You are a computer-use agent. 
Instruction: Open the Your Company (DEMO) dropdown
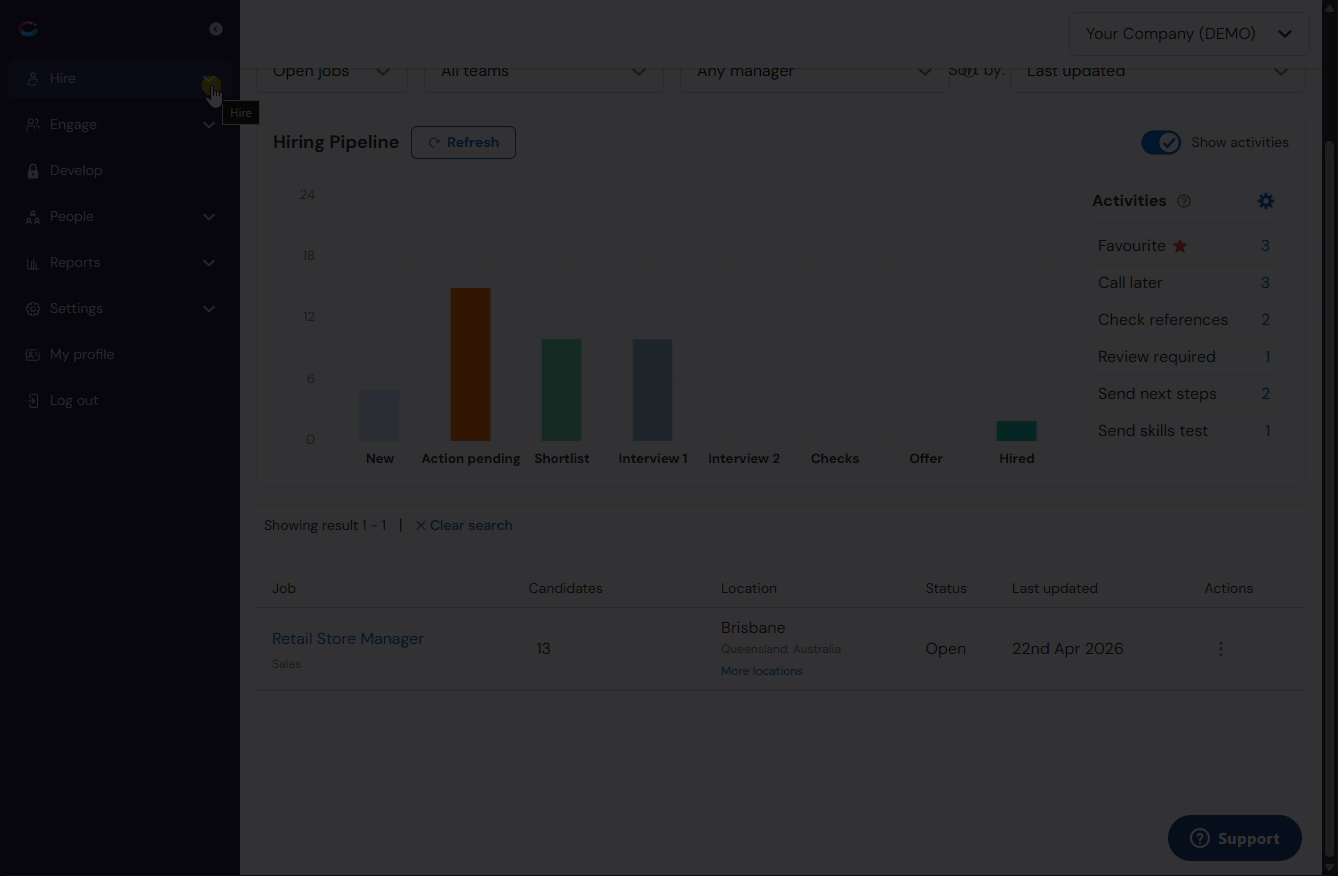pos(1189,34)
